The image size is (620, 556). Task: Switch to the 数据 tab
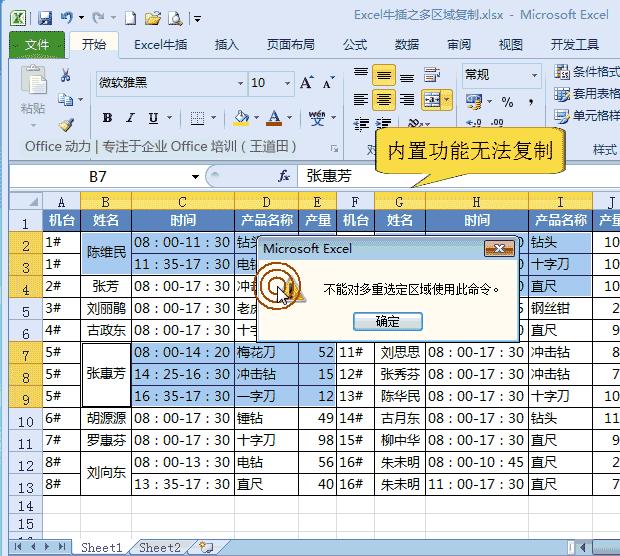(407, 45)
